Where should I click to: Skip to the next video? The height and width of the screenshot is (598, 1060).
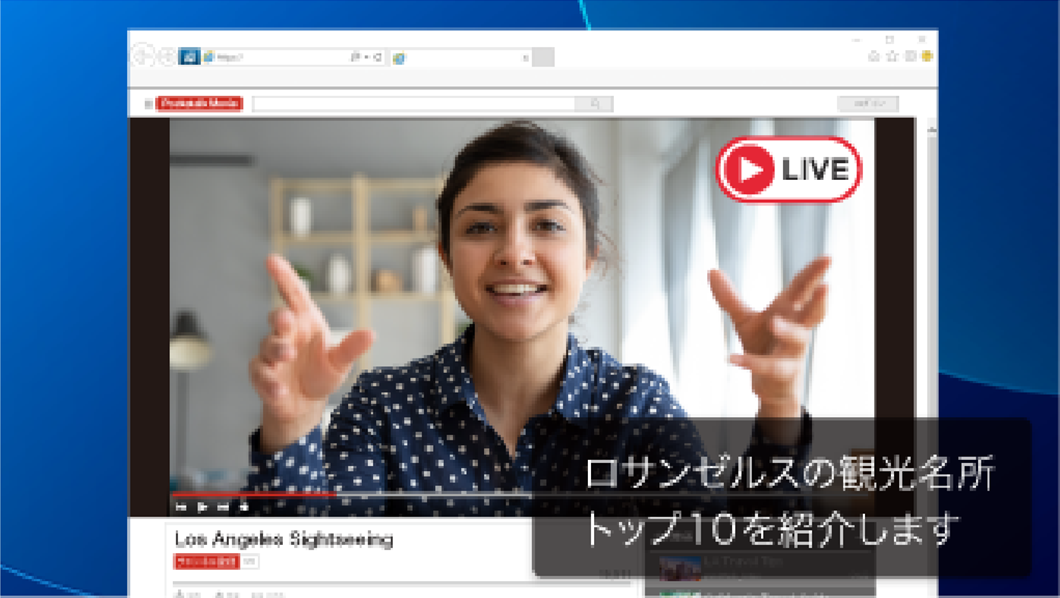tap(223, 507)
